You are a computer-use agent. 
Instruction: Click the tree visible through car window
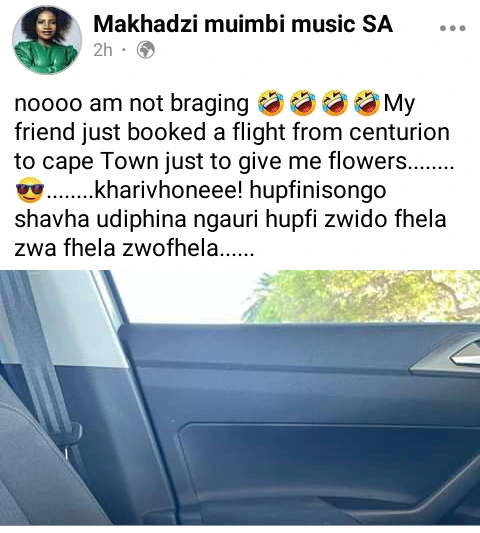point(362,295)
